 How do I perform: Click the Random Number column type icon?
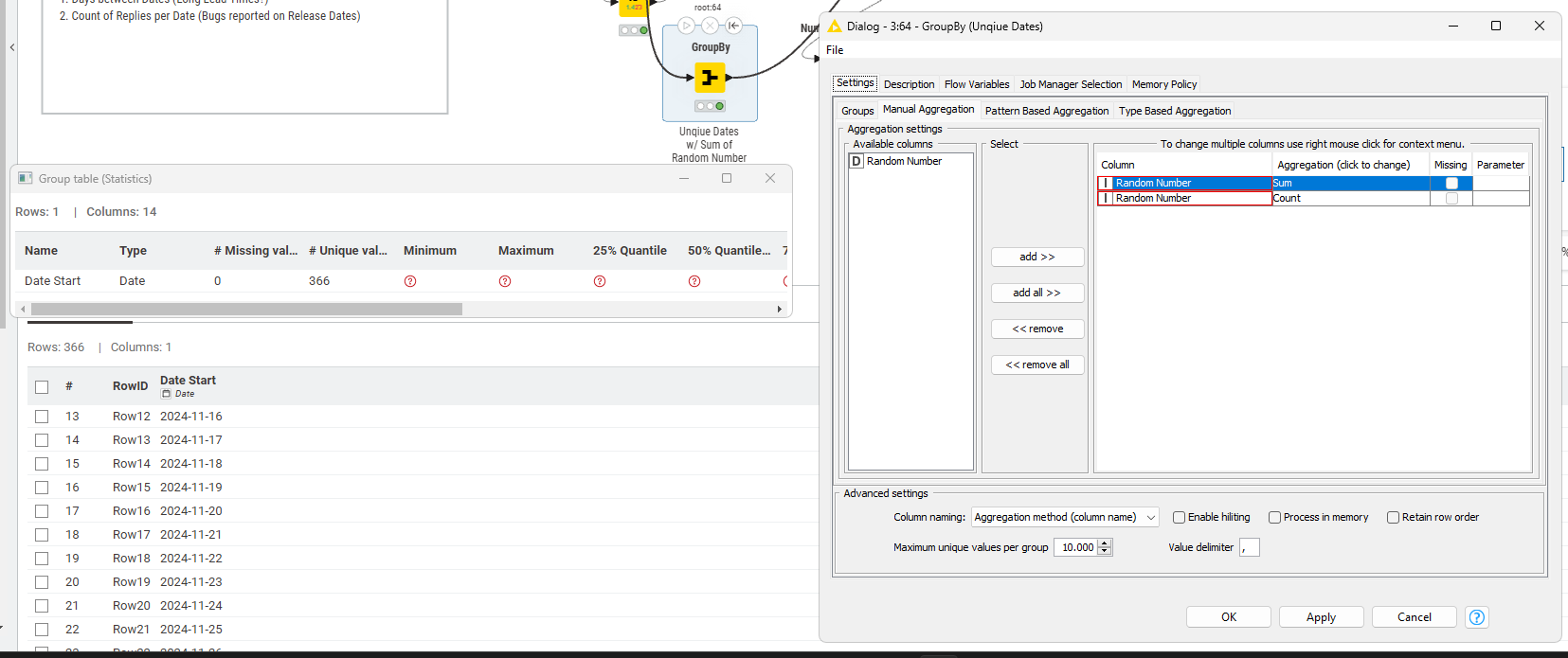point(856,162)
